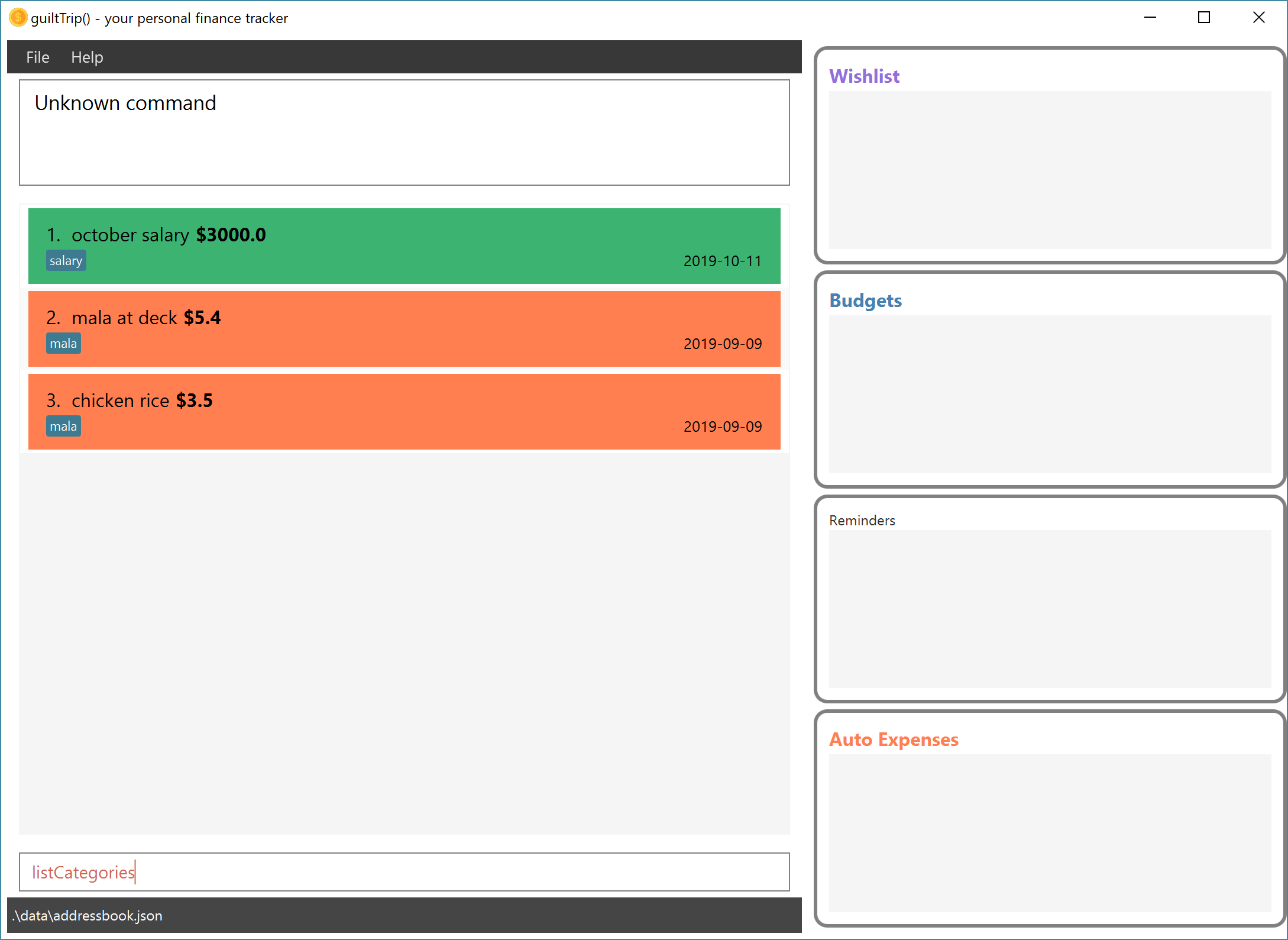Click mala tag on mala at deck
1288x940 pixels.
pyautogui.click(x=63, y=344)
